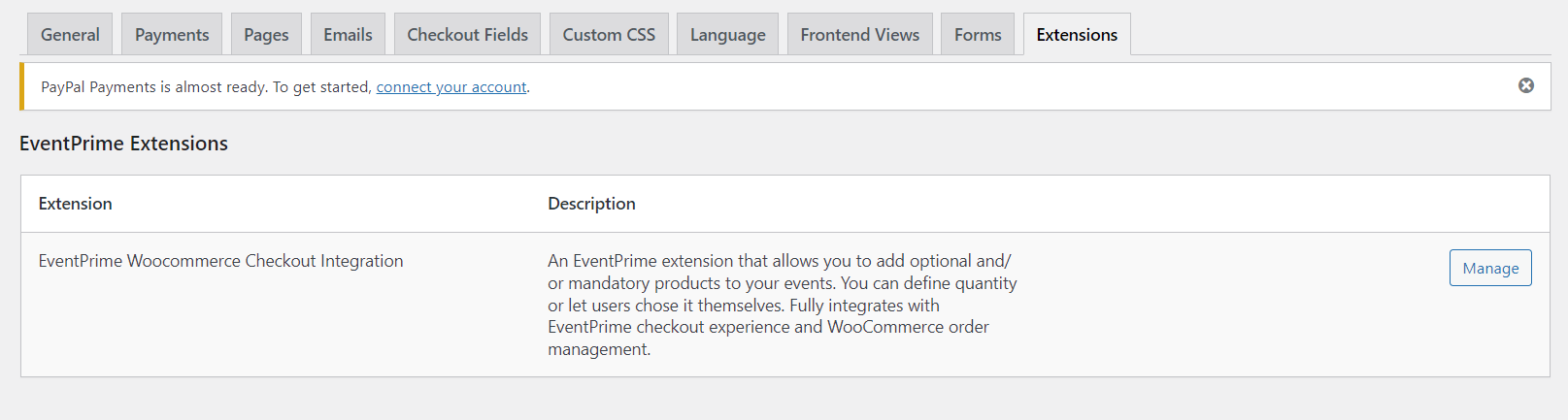
Task: Switch to the Payments tab
Action: 172,35
